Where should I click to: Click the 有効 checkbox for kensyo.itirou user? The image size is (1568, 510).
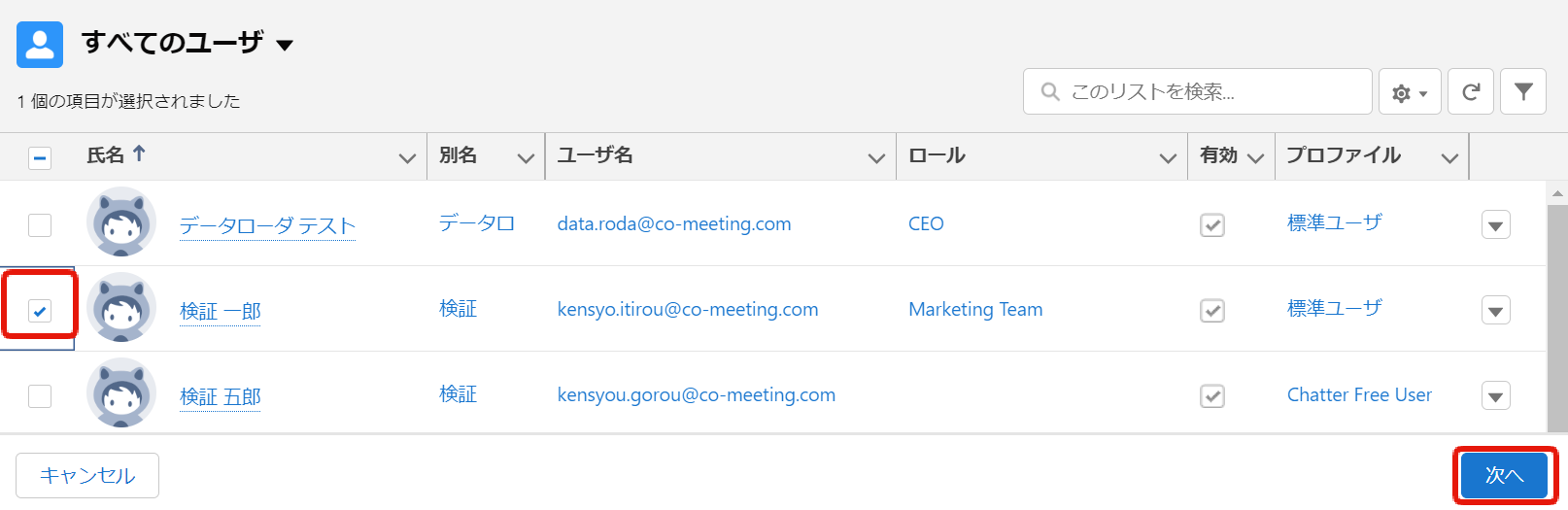(1212, 311)
